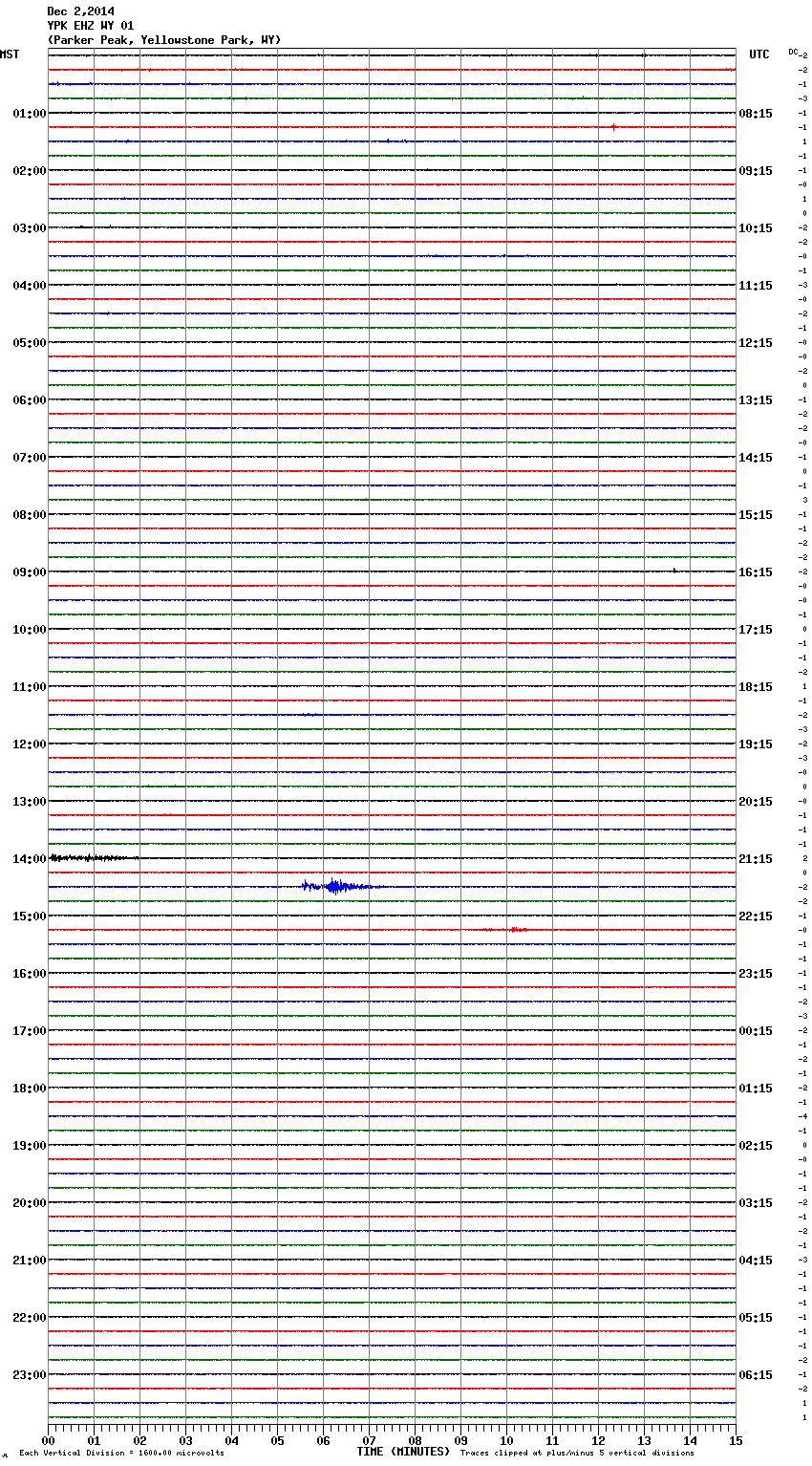This screenshot has width=812, height=1466.
Task: Select the '15:00' MST time label
Action: pos(30,916)
